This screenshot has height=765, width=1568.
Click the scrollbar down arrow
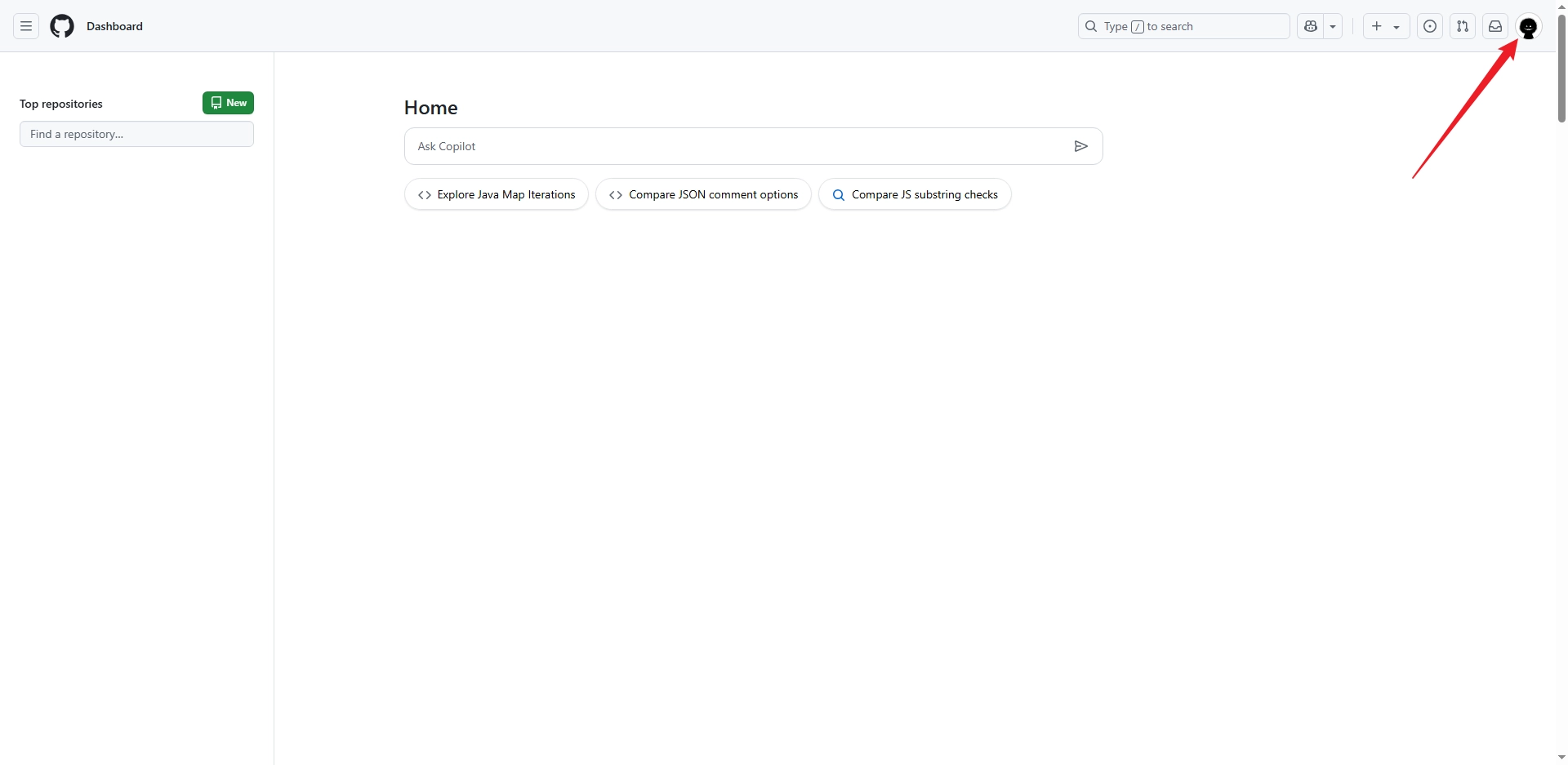pos(1561,758)
